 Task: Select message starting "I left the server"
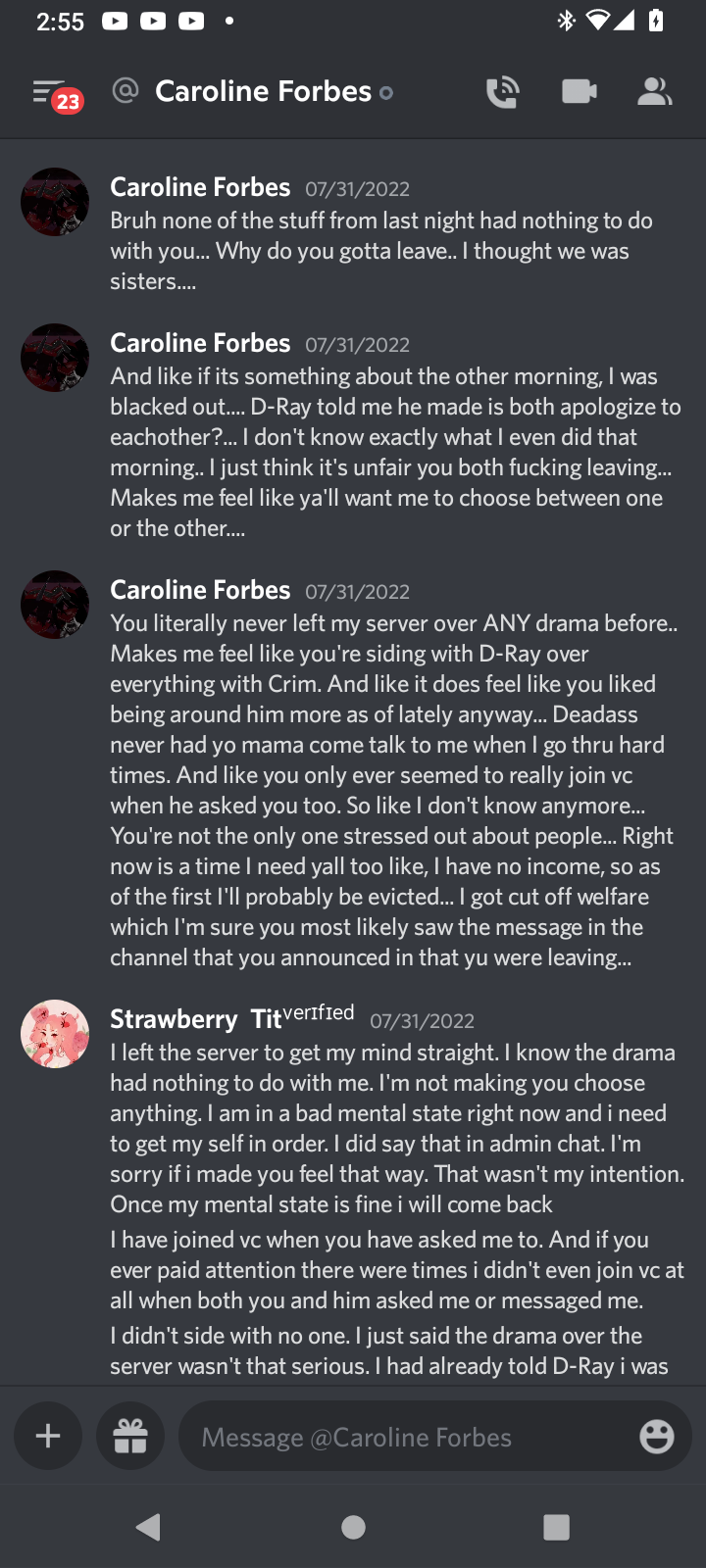tap(392, 1128)
